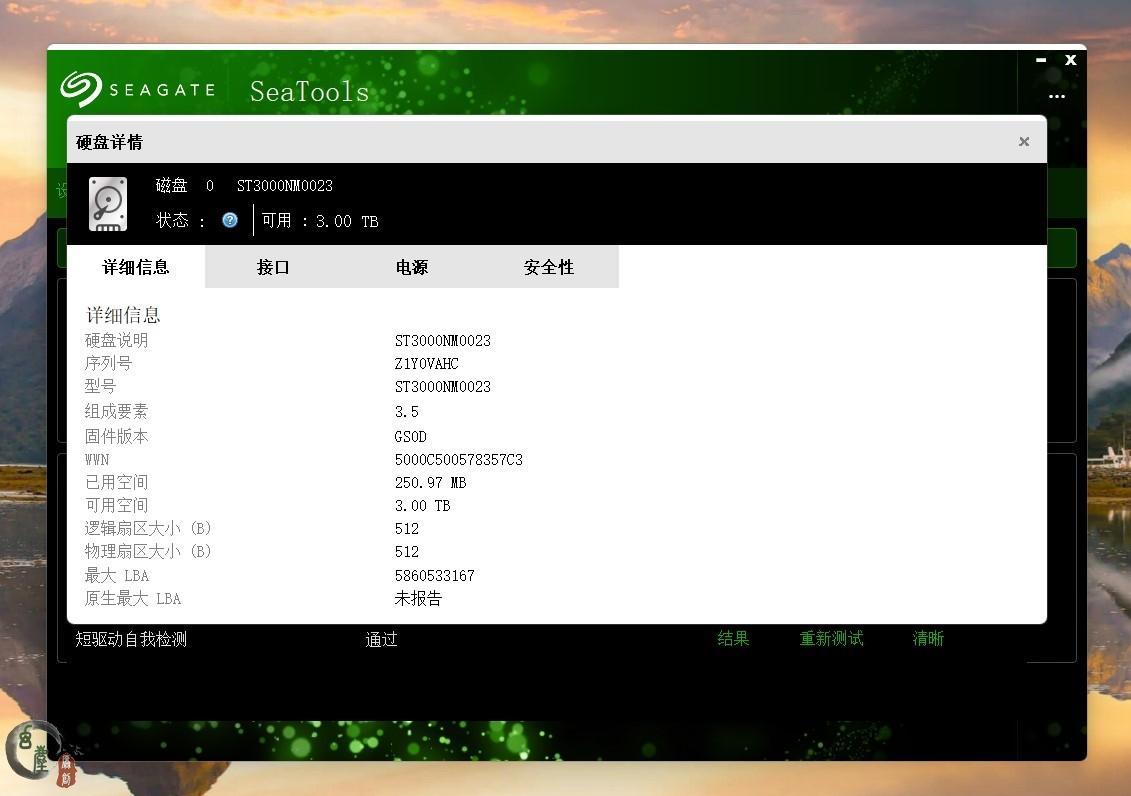Click the hard disk drive icon
Screen dimensions: 1131x796
[107, 204]
